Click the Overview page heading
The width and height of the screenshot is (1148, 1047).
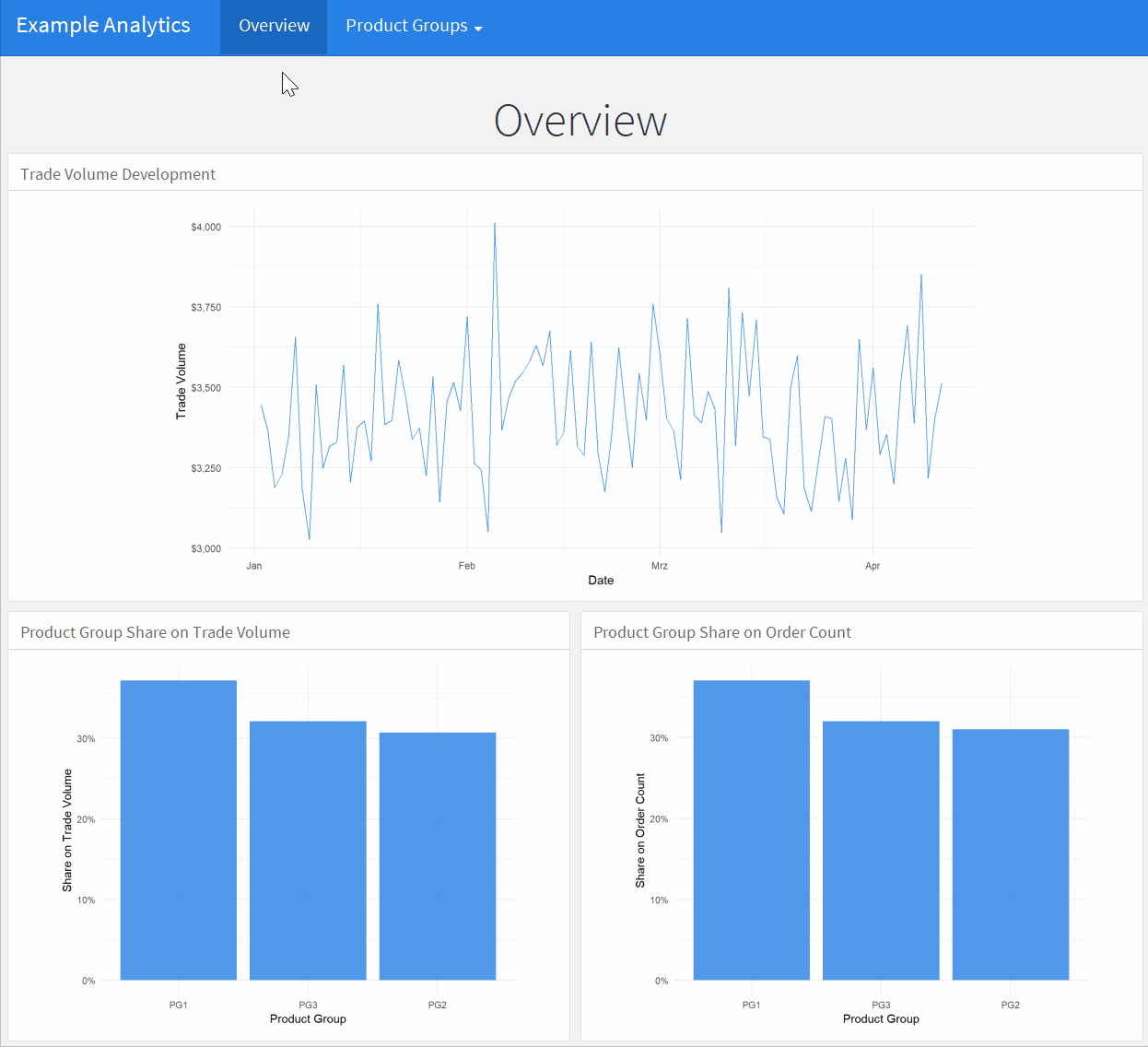(580, 120)
